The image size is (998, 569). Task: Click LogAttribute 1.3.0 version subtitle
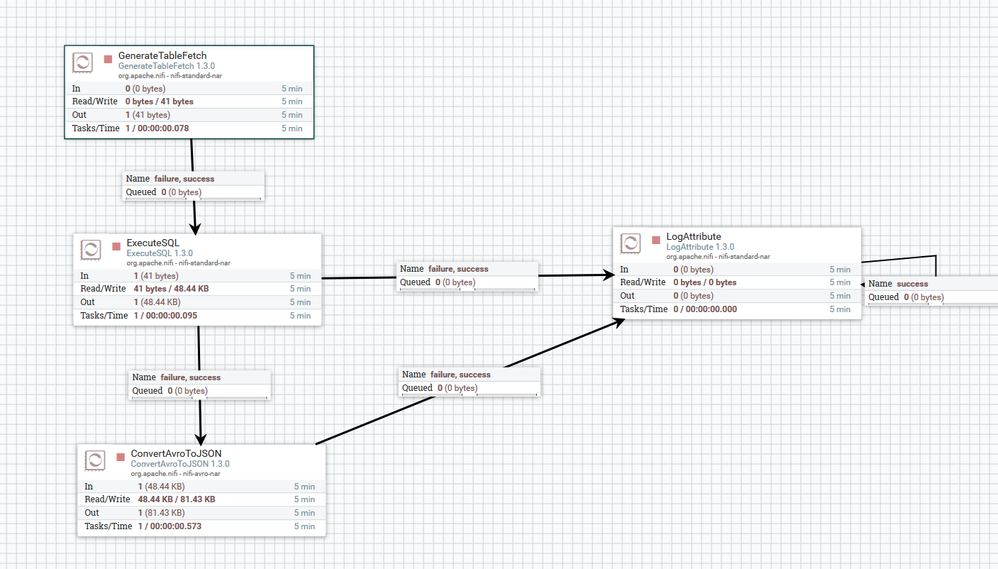[700, 246]
